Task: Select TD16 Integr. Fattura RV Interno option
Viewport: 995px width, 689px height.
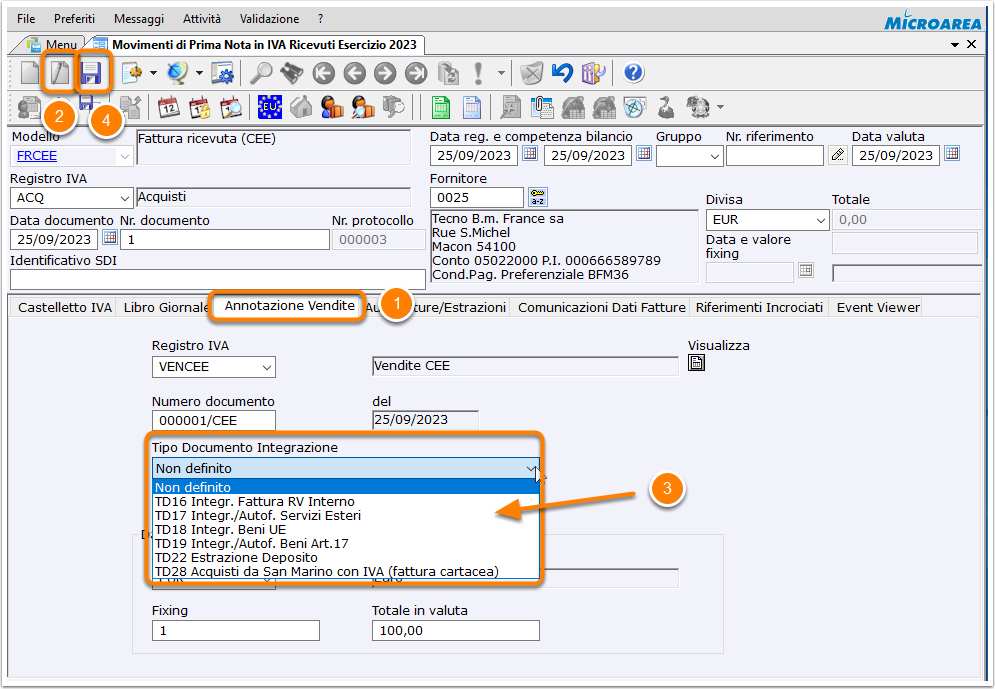Action: click(x=346, y=501)
